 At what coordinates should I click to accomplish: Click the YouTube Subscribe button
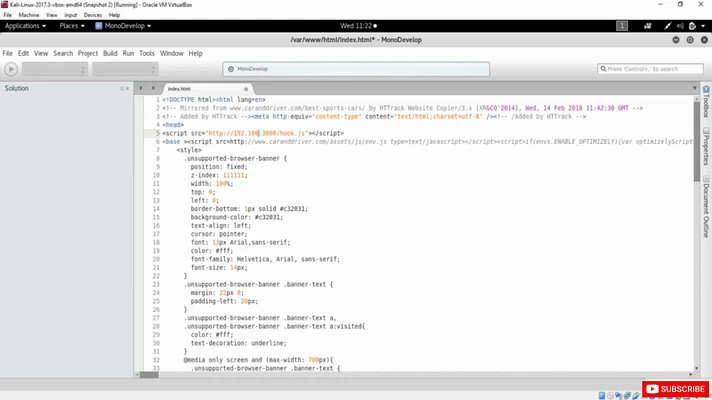point(675,389)
